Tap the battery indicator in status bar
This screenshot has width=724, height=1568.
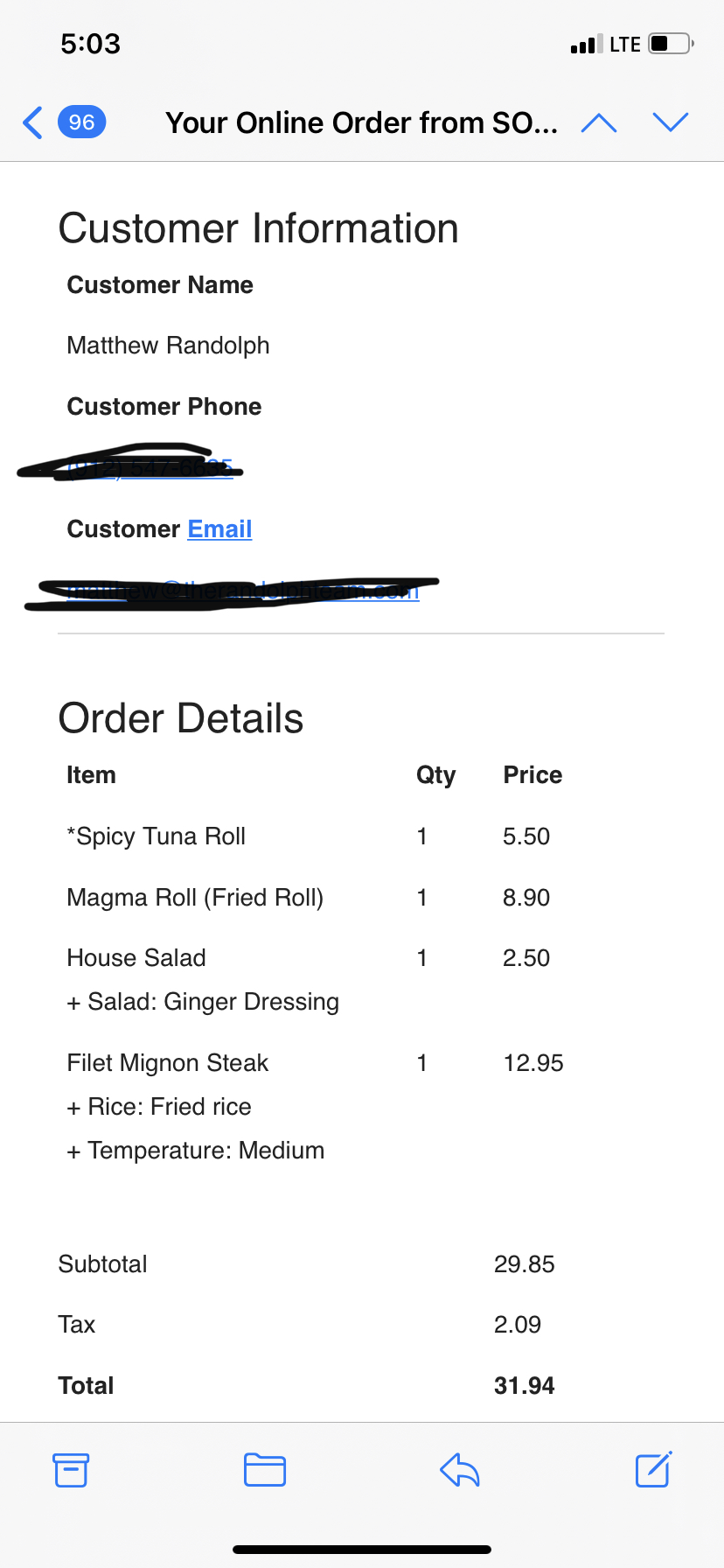coord(671,44)
